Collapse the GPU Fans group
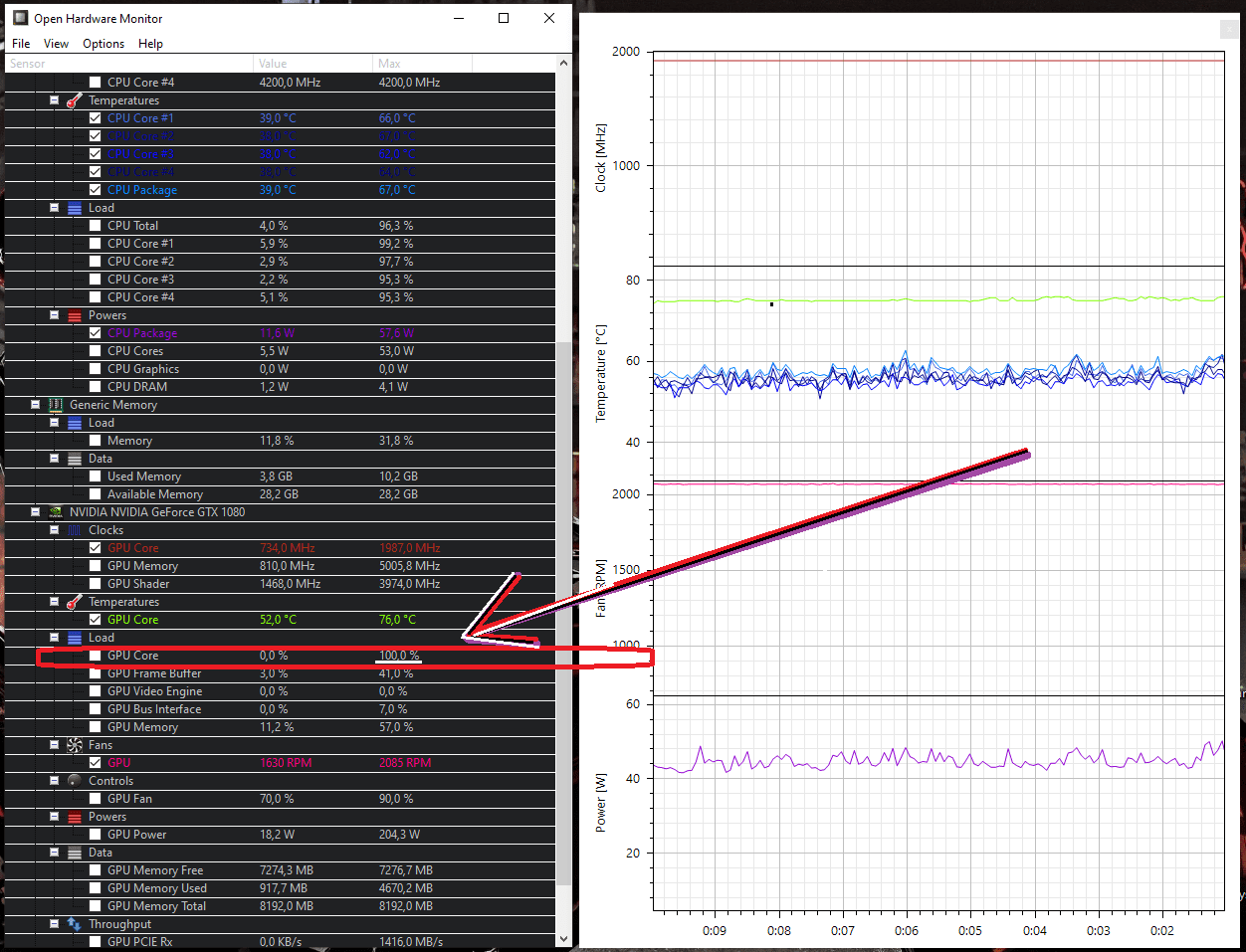1246x952 pixels. coord(55,745)
